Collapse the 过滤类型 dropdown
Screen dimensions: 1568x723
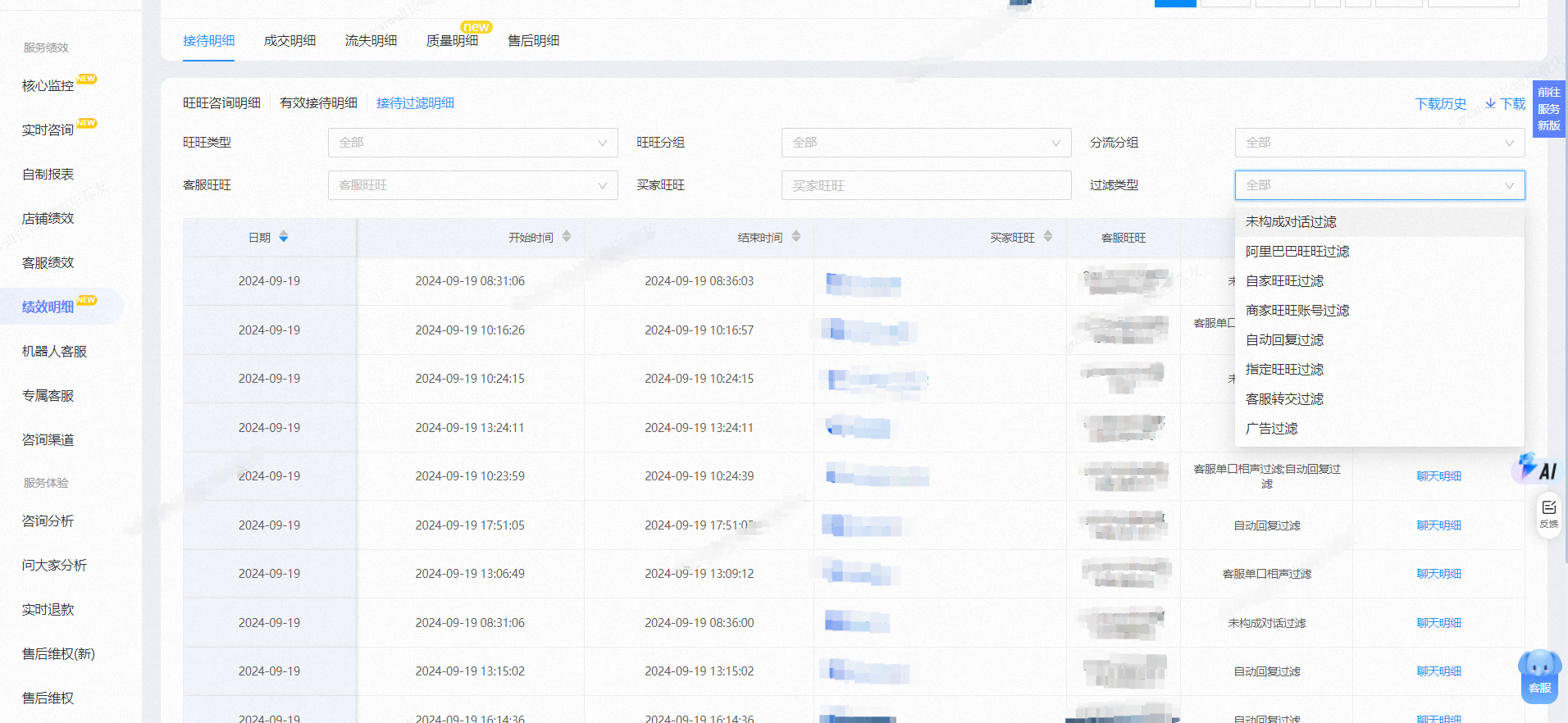(1380, 185)
